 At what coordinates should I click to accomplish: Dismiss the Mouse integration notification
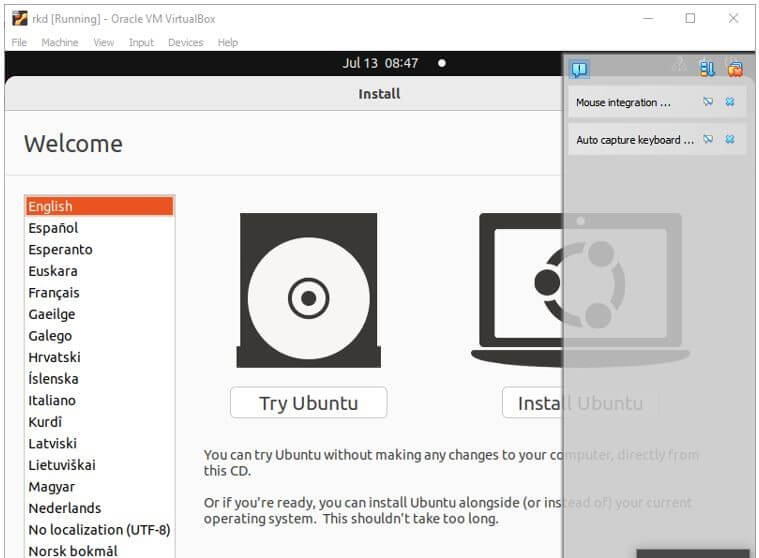coord(730,102)
